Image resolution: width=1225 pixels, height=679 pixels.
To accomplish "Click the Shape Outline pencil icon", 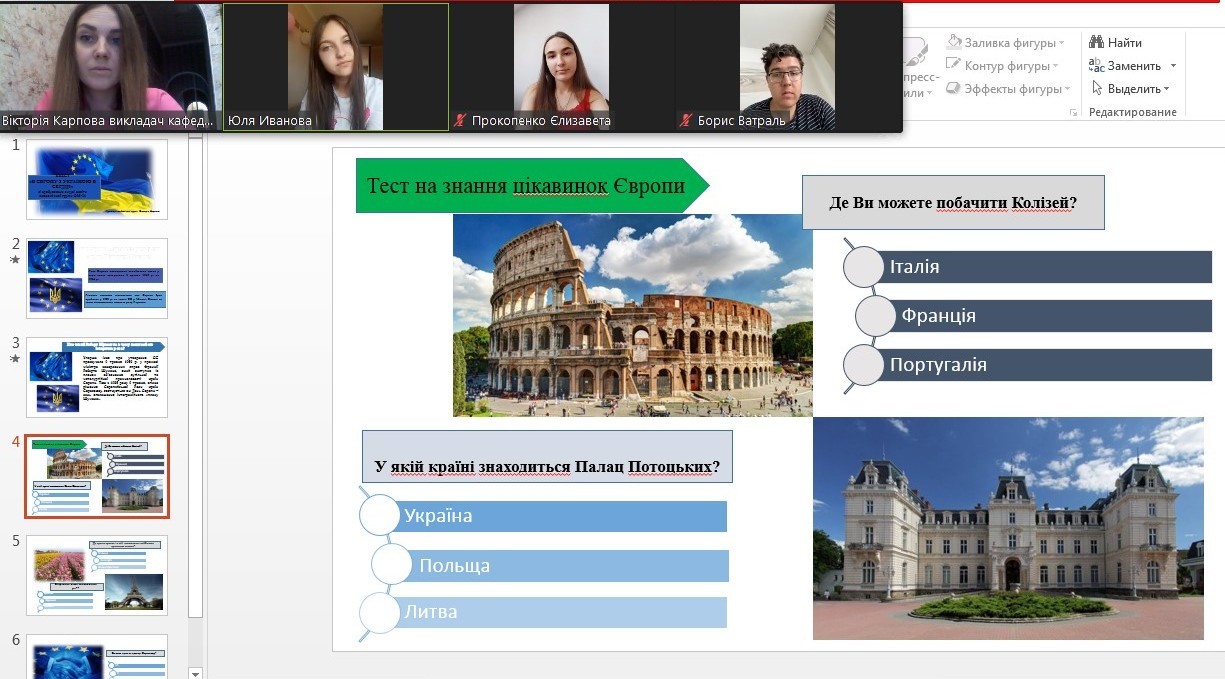I will coord(954,66).
